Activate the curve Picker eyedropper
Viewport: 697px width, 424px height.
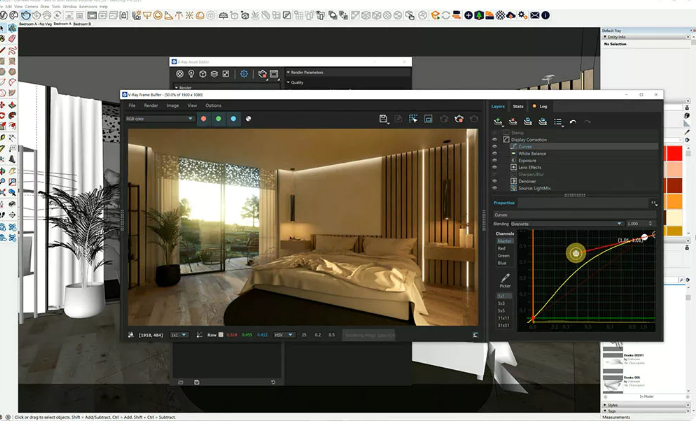pos(505,280)
